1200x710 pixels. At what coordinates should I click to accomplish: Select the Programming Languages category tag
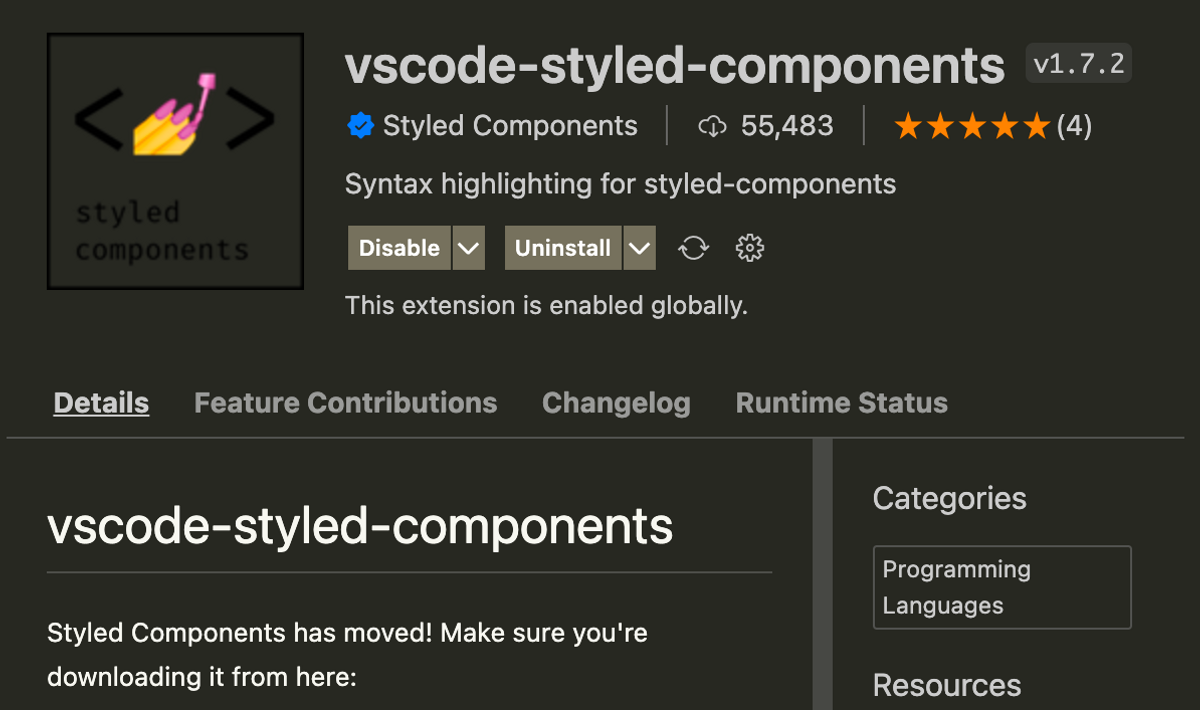[1002, 587]
